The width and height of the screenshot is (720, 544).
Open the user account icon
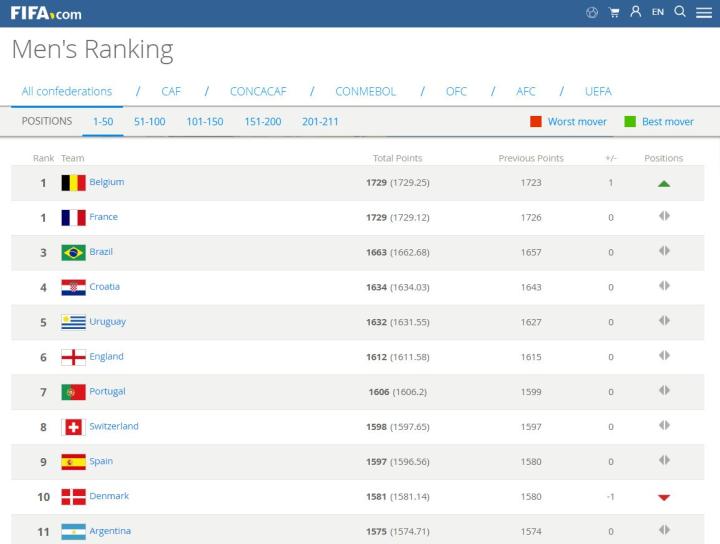coord(635,13)
